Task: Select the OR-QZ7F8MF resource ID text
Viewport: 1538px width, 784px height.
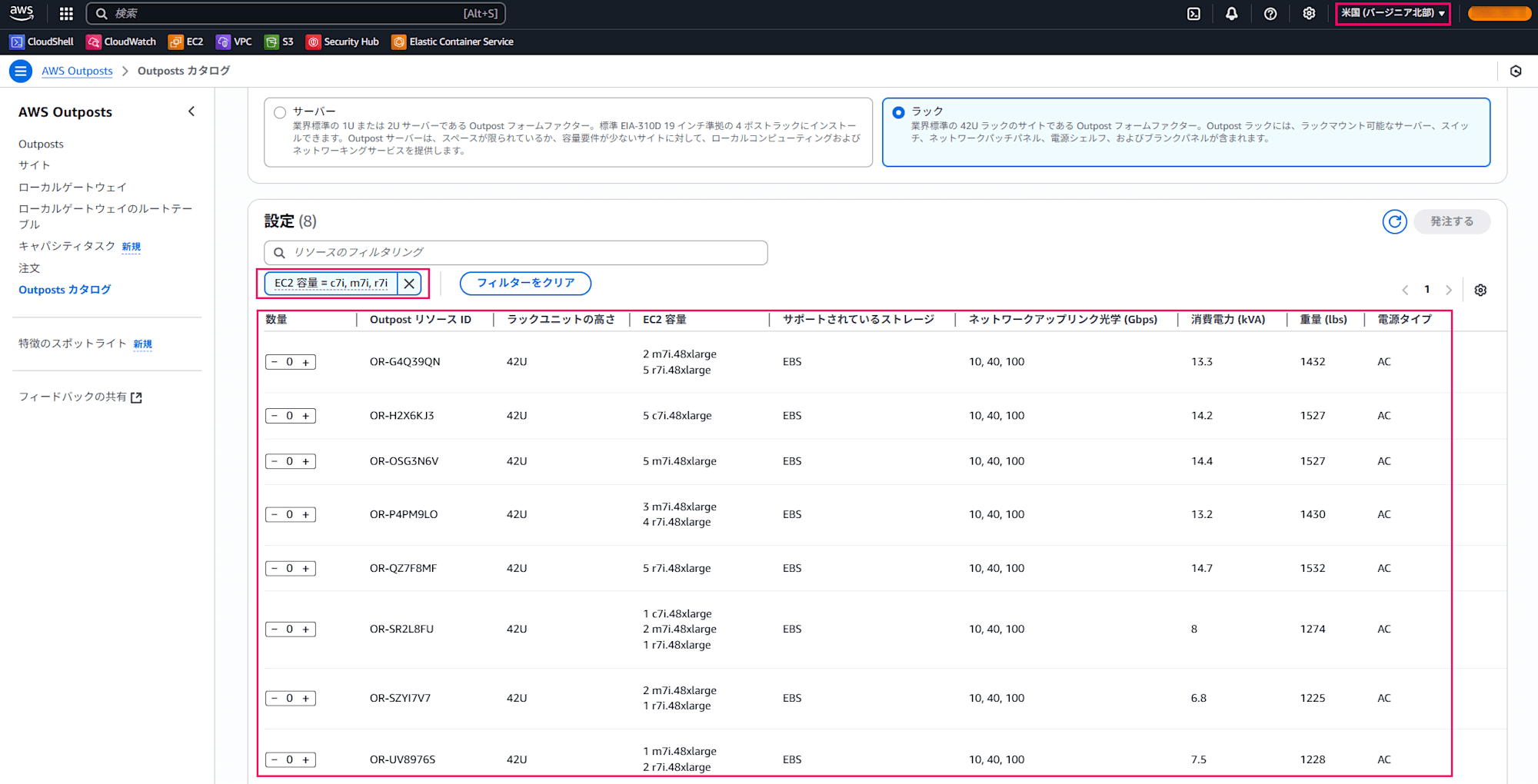Action: [x=403, y=568]
